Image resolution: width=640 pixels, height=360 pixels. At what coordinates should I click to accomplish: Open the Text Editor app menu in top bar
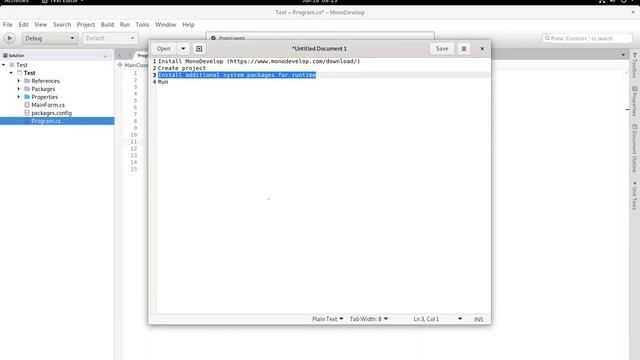point(62,2)
